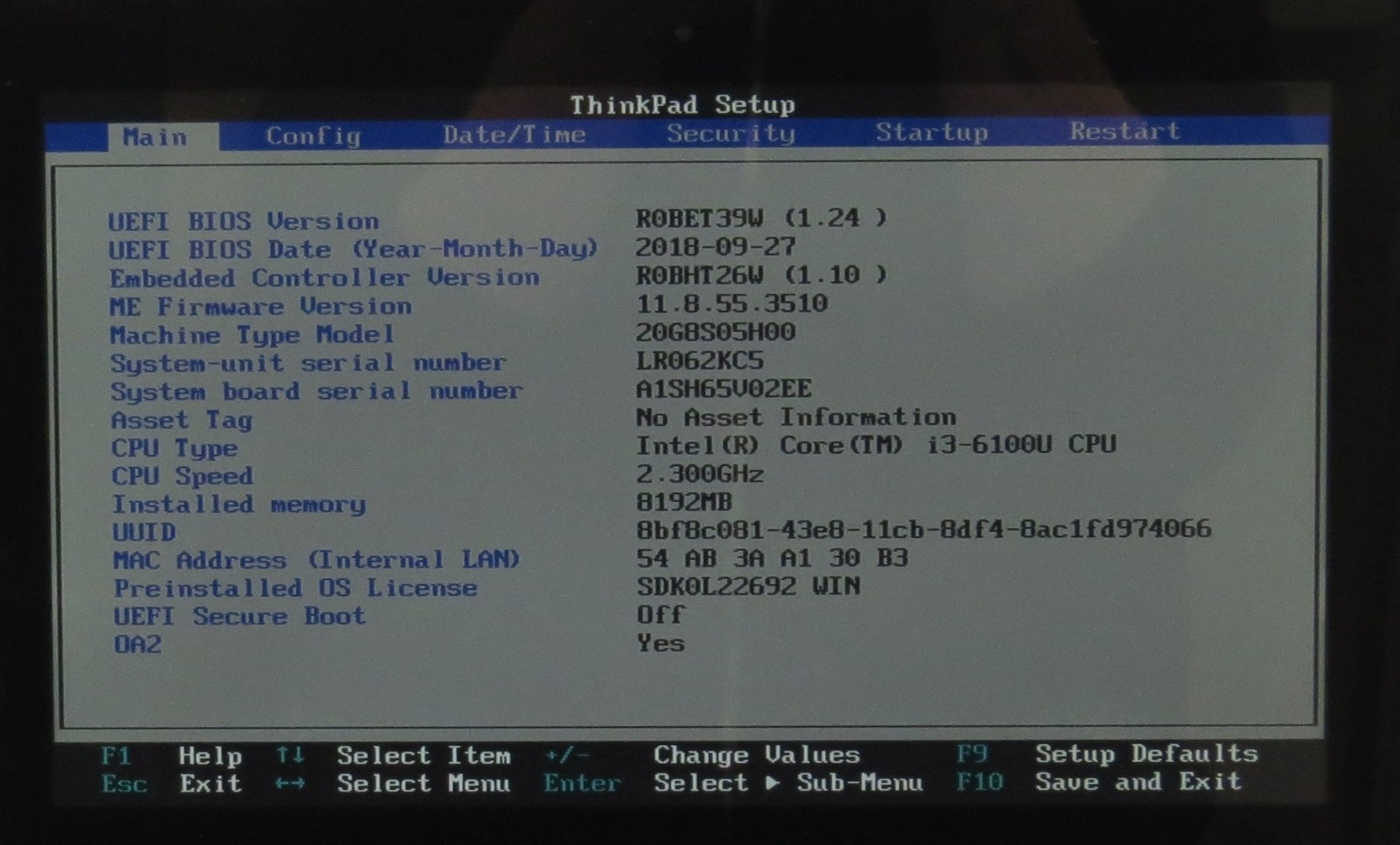Image resolution: width=1400 pixels, height=845 pixels.
Task: Select Machine Type Model label
Action: [252, 336]
